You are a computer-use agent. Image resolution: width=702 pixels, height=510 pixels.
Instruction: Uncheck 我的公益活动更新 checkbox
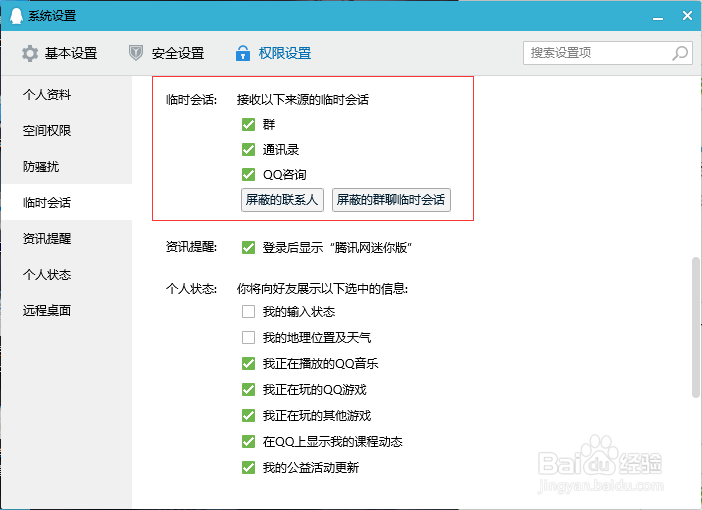(x=248, y=467)
